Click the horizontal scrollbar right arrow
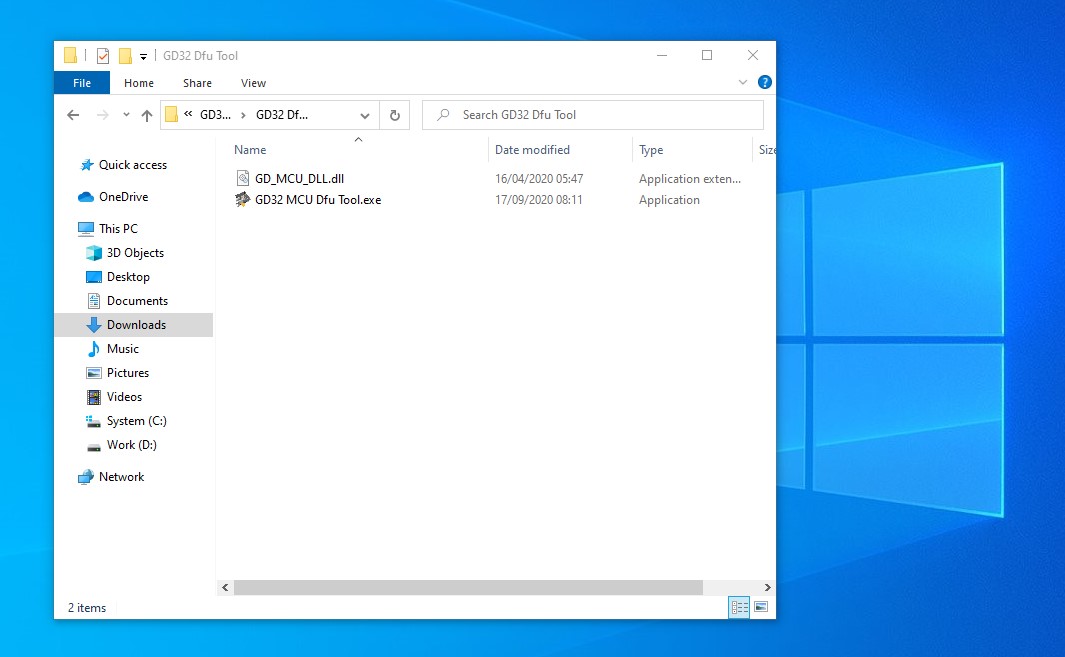1065x657 pixels. (768, 587)
